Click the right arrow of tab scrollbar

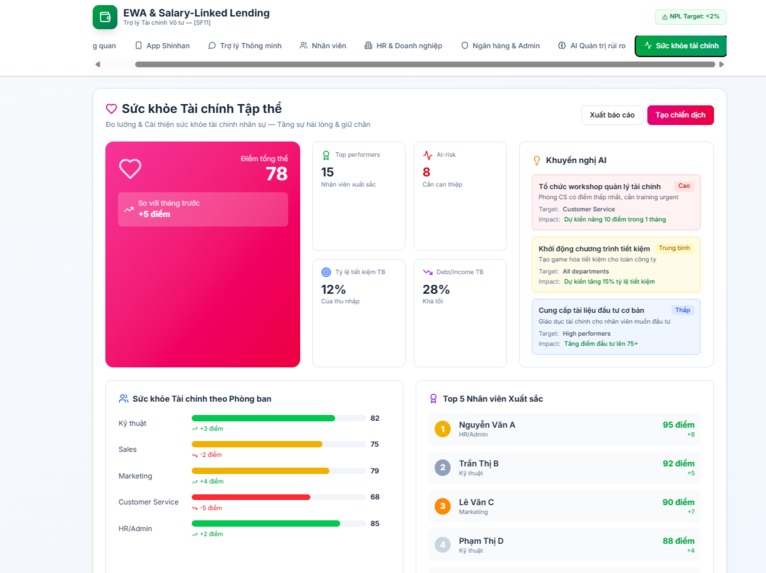(721, 64)
